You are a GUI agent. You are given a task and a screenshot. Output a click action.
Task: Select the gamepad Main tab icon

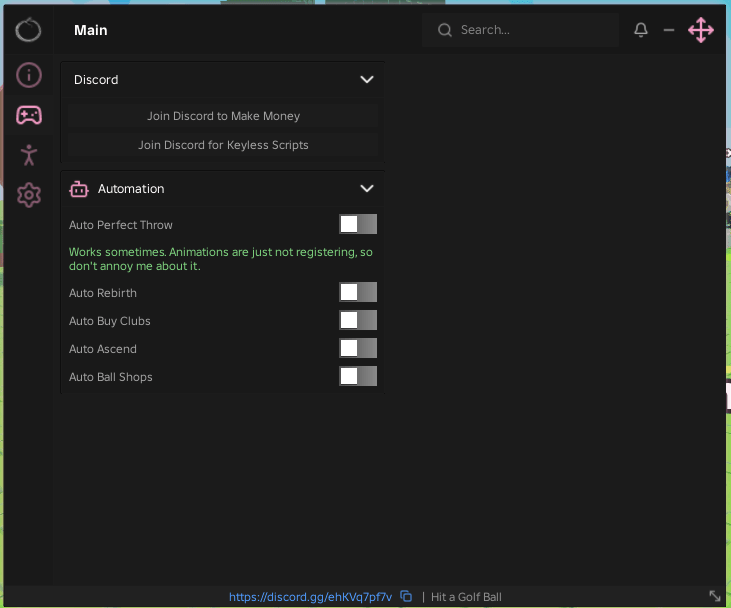click(x=29, y=115)
